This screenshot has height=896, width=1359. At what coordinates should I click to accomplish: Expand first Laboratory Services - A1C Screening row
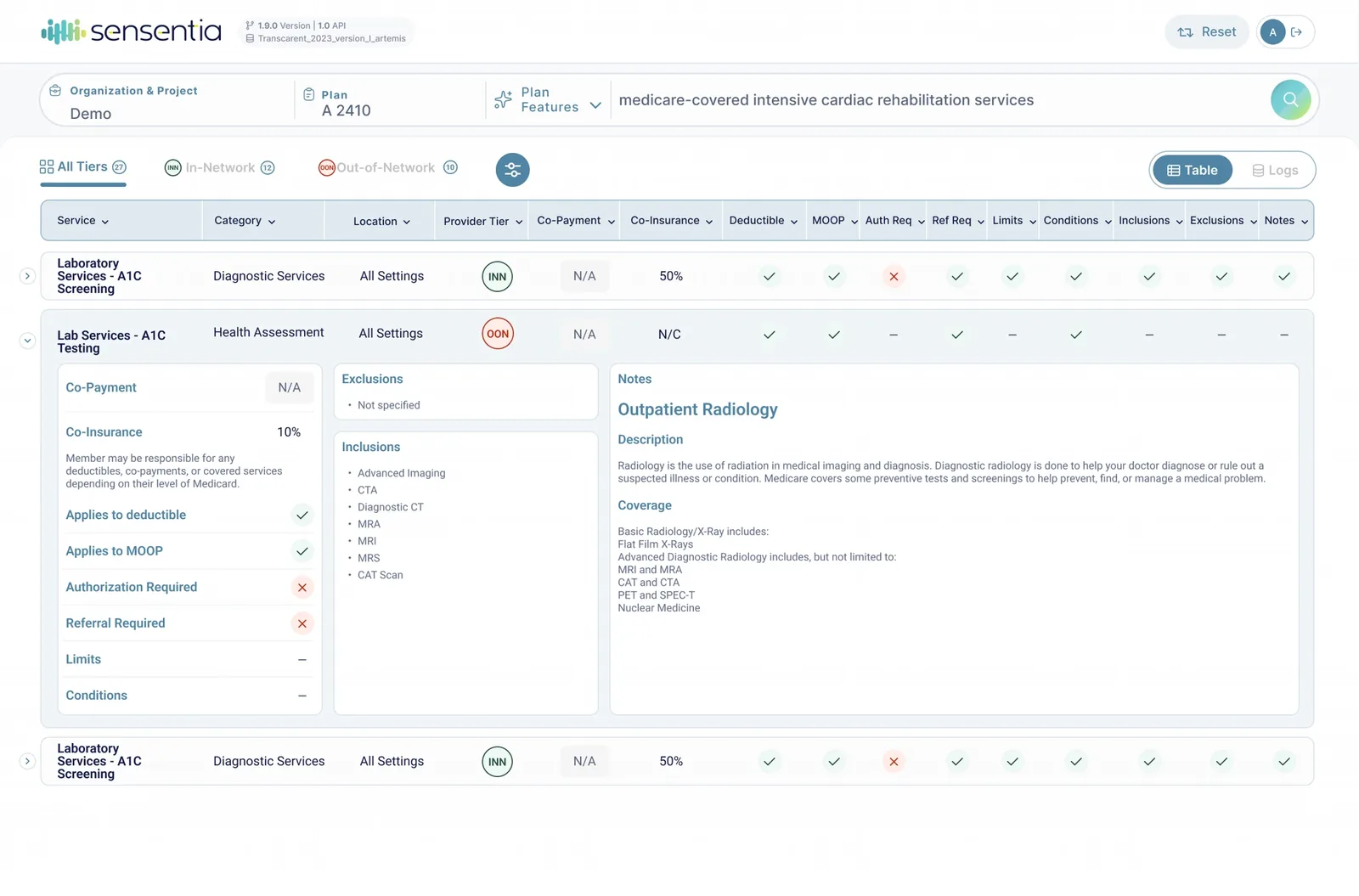click(x=27, y=276)
